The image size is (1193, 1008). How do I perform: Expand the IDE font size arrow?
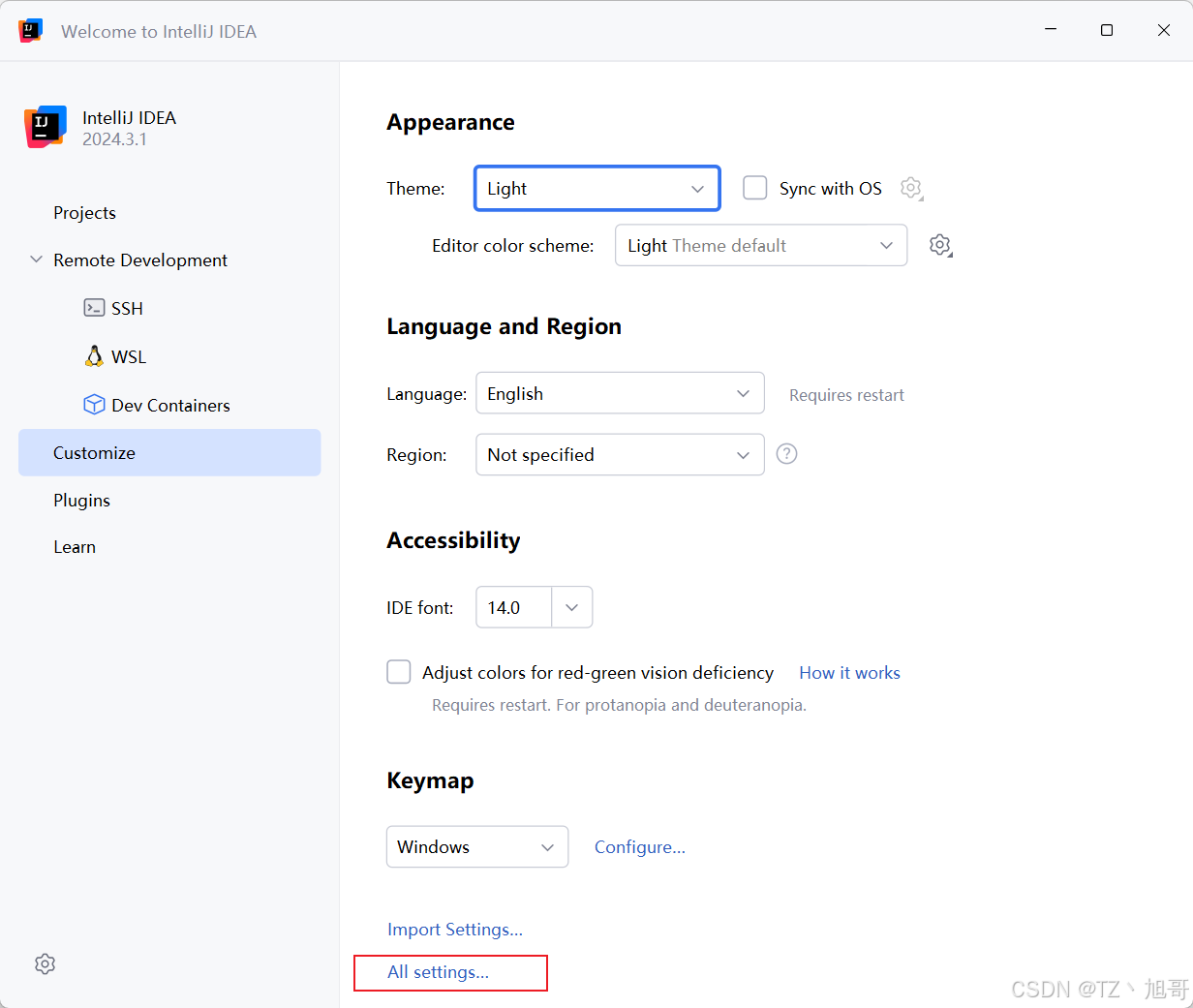tap(572, 607)
